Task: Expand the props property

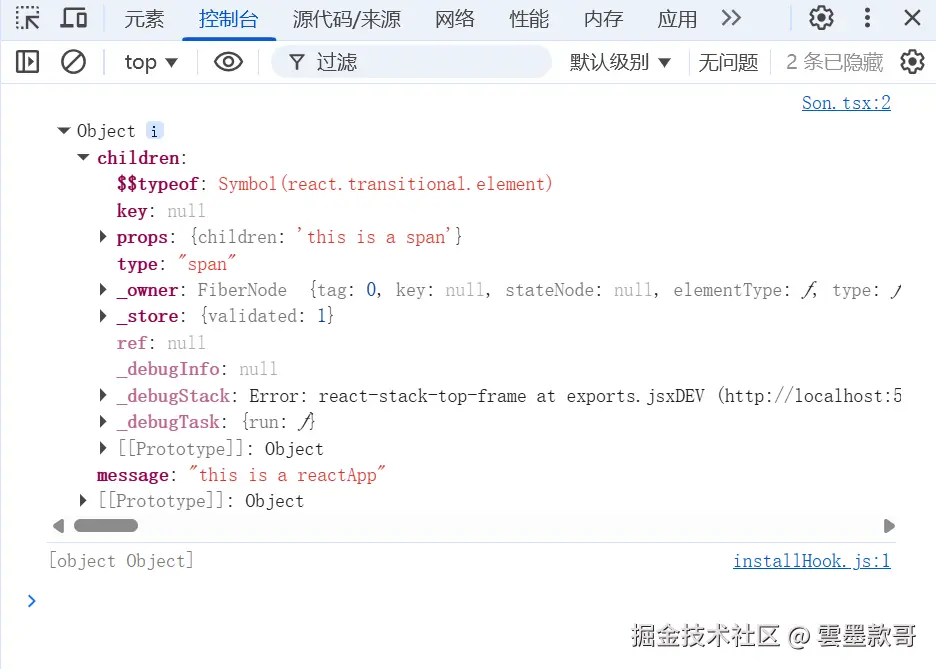Action: point(103,237)
